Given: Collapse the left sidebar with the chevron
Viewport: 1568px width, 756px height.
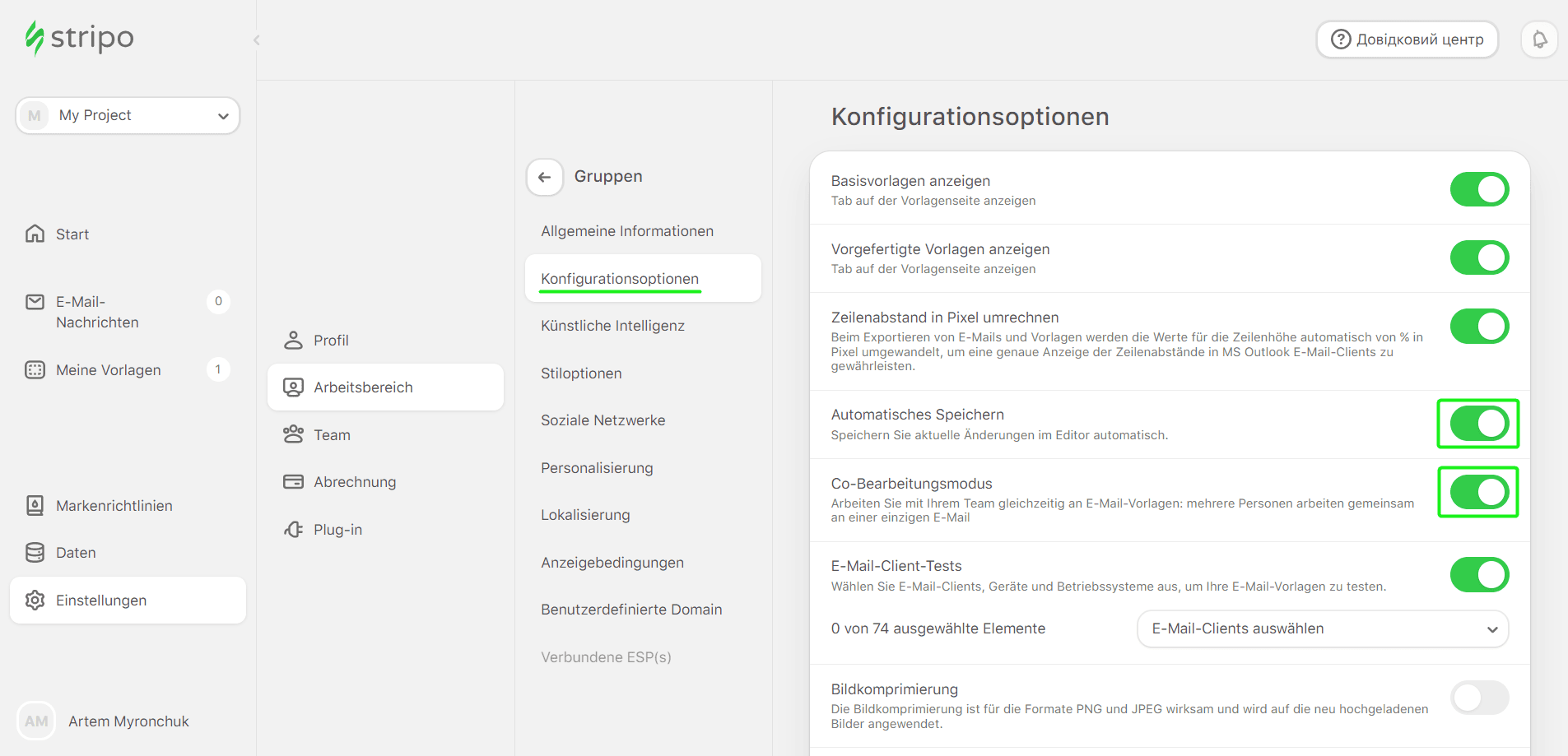Looking at the screenshot, I should [256, 39].
